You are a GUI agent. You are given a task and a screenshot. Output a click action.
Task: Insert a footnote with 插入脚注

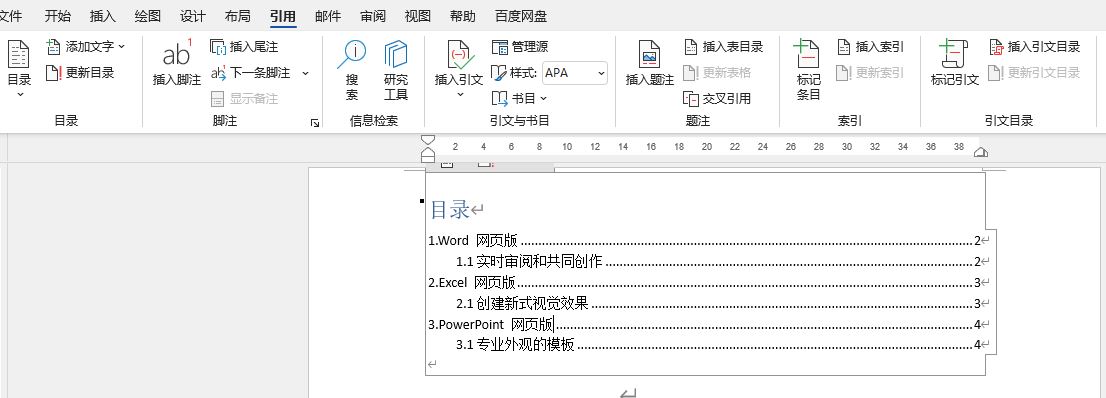[177, 64]
